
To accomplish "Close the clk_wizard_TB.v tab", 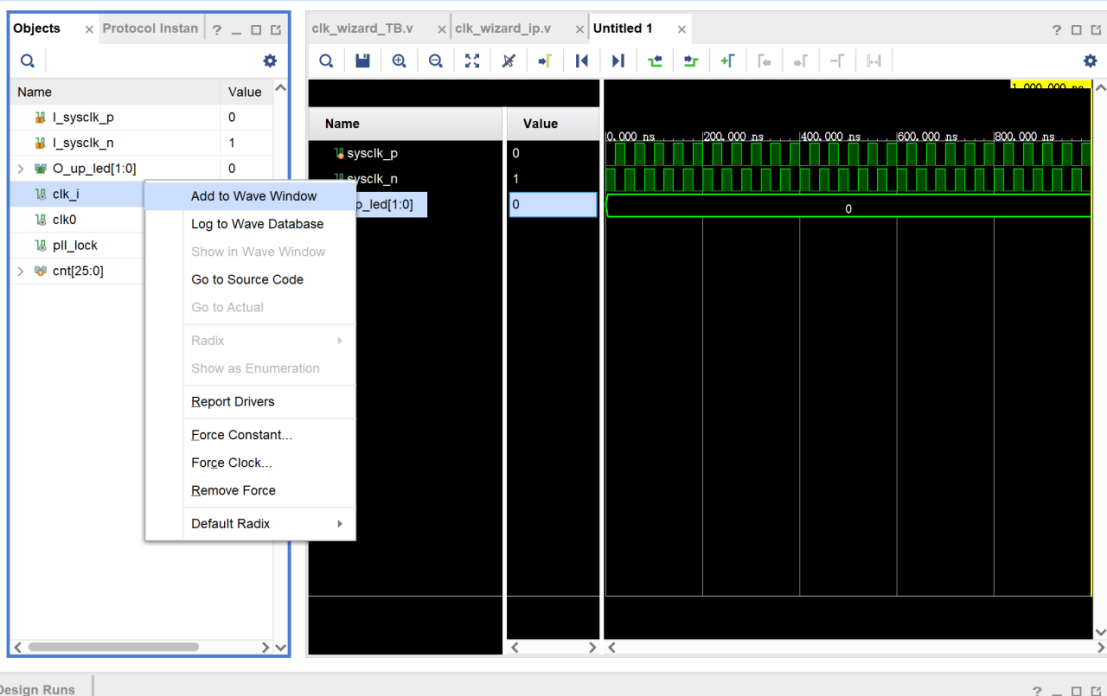I will coord(441,30).
